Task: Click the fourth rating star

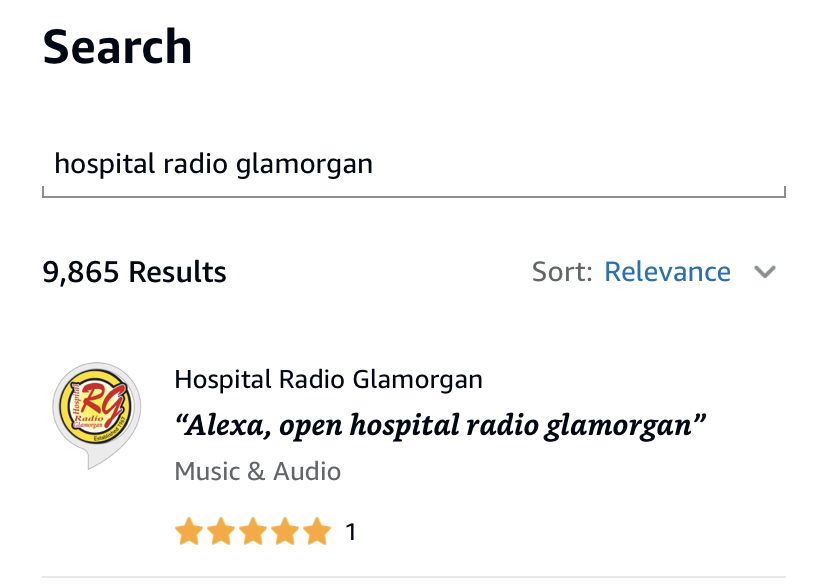Action: (x=285, y=531)
